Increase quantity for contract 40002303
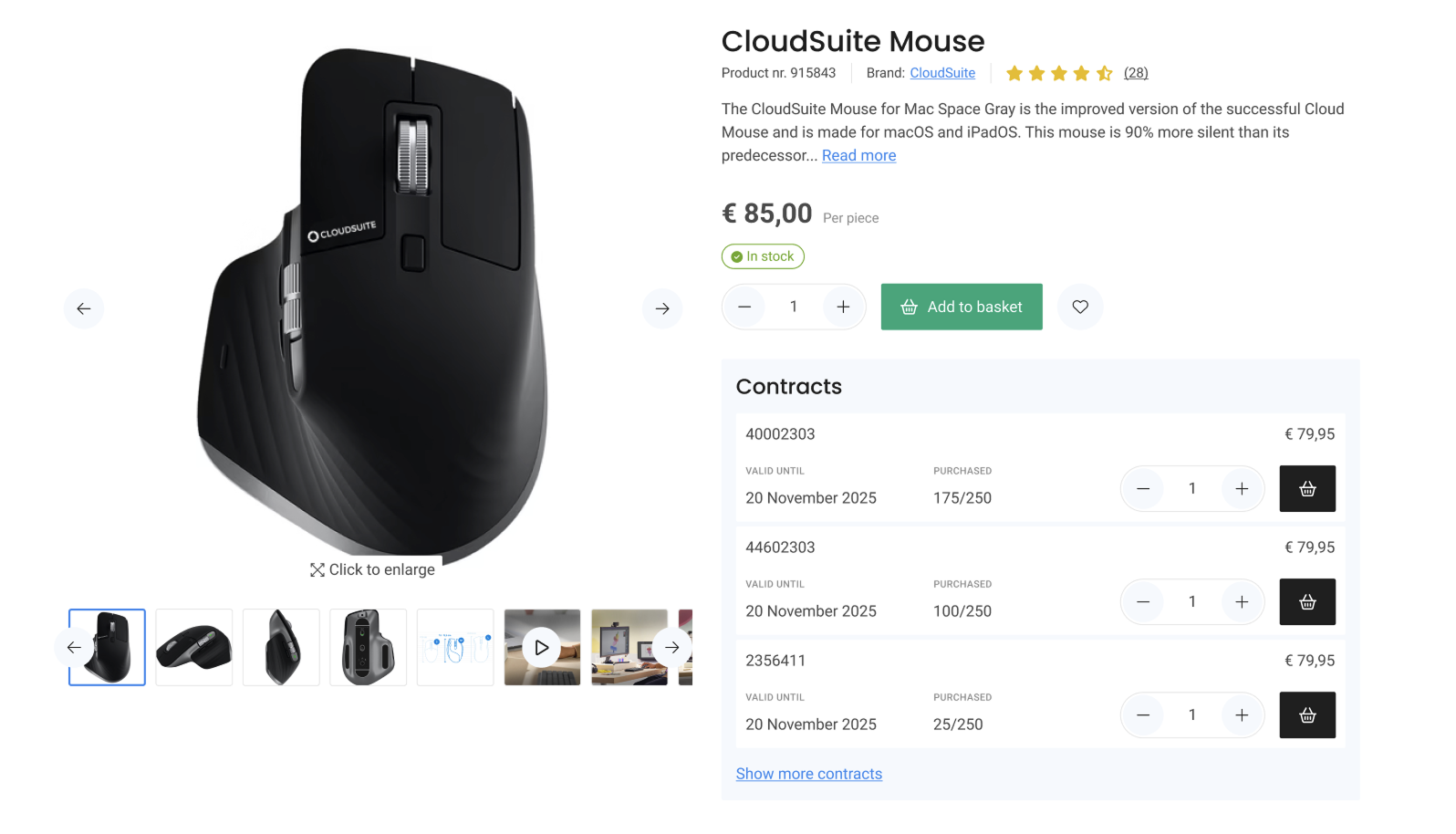1456x834 pixels. click(x=1242, y=489)
